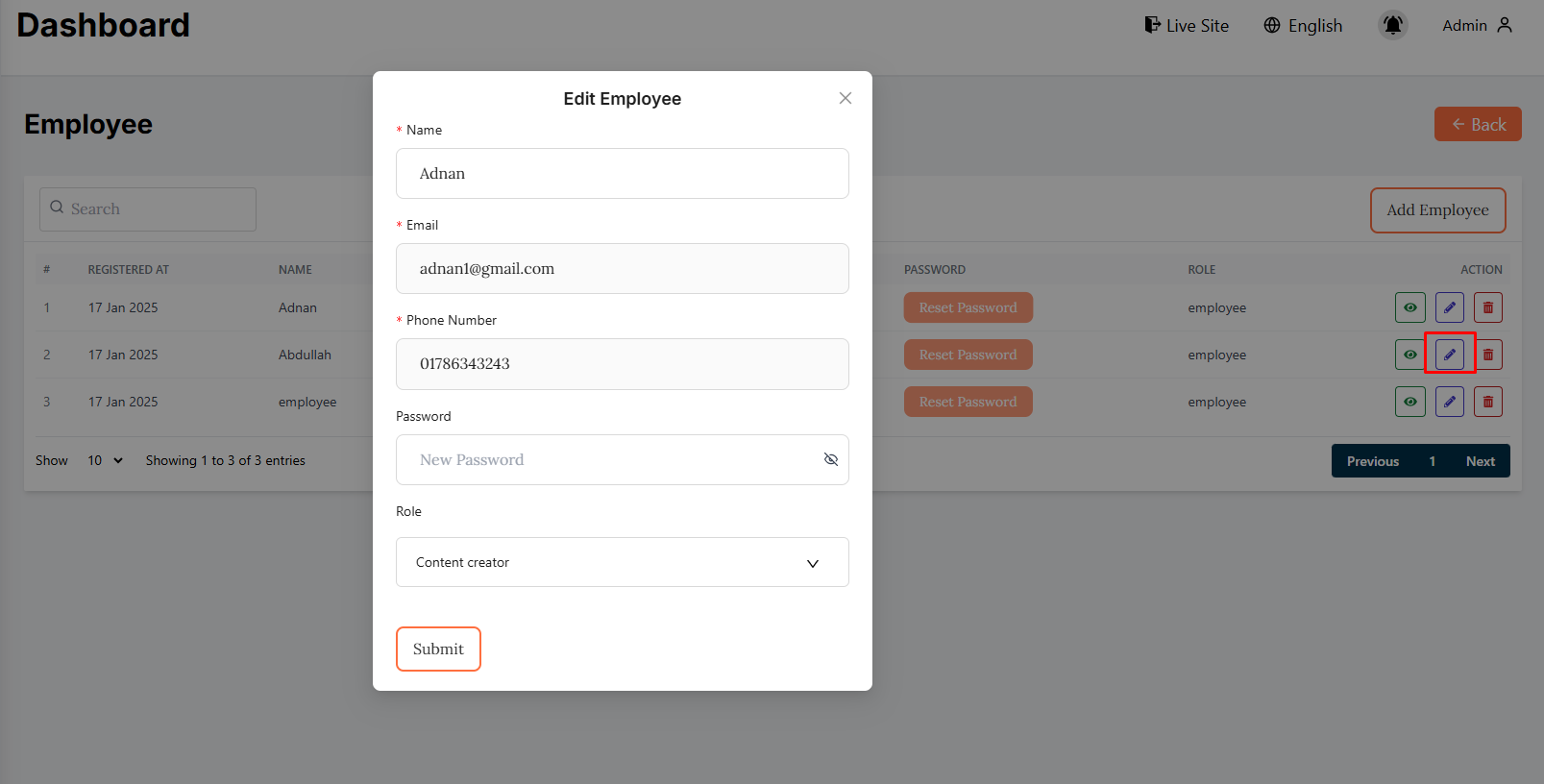Viewport: 1544px width, 784px height.
Task: View Adnan's details with eye icon
Action: (1409, 307)
